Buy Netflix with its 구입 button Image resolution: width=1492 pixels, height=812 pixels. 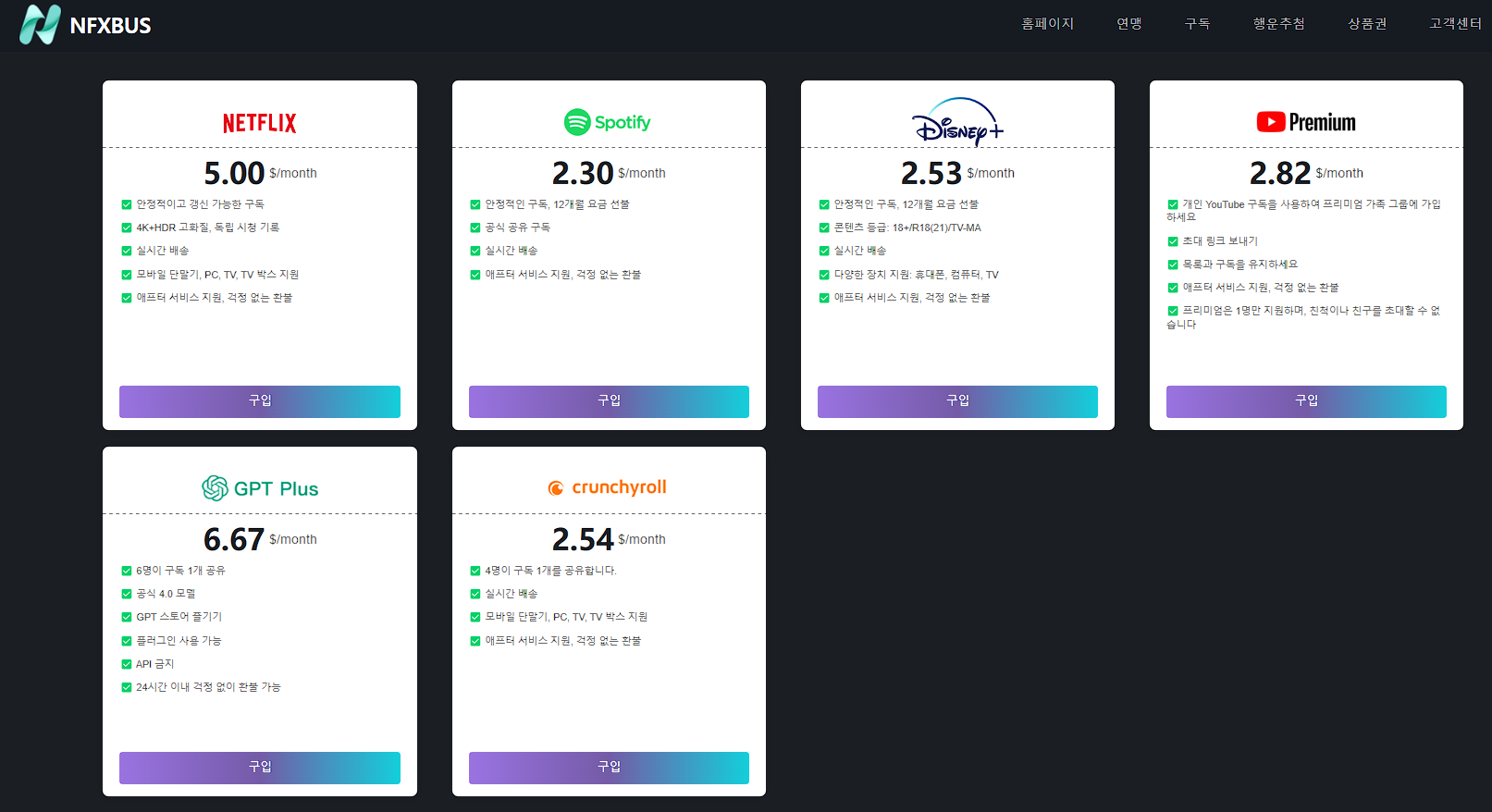(x=260, y=401)
